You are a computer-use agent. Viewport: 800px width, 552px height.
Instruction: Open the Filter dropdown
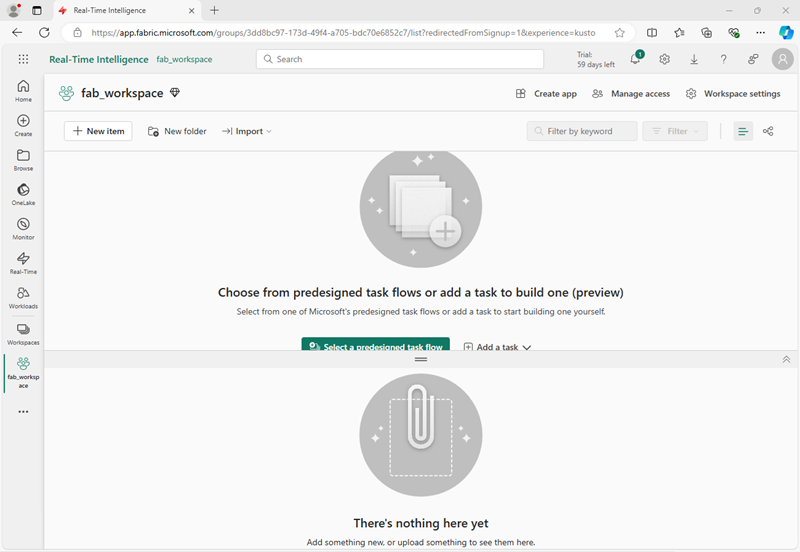[x=674, y=131]
